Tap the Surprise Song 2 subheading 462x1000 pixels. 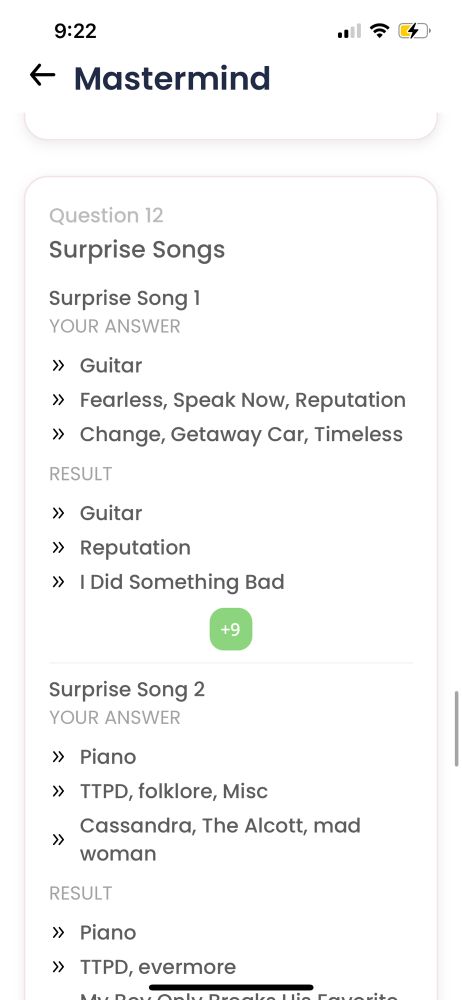(x=127, y=689)
